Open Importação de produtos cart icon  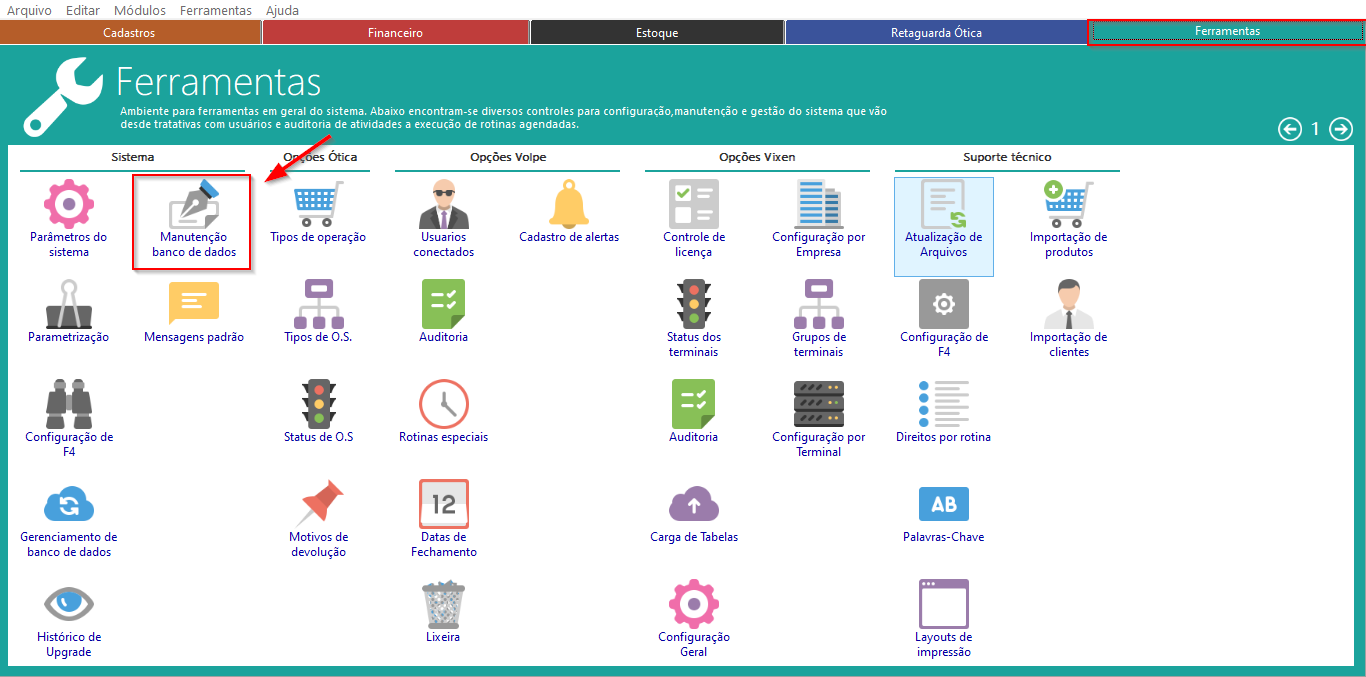pyautogui.click(x=1068, y=205)
